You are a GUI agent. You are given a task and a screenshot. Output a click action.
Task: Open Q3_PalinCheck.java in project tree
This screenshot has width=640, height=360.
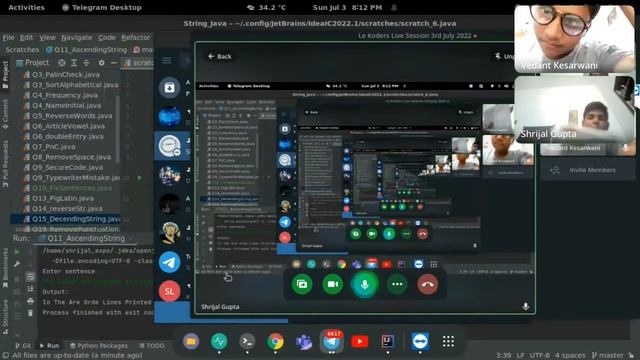point(66,74)
